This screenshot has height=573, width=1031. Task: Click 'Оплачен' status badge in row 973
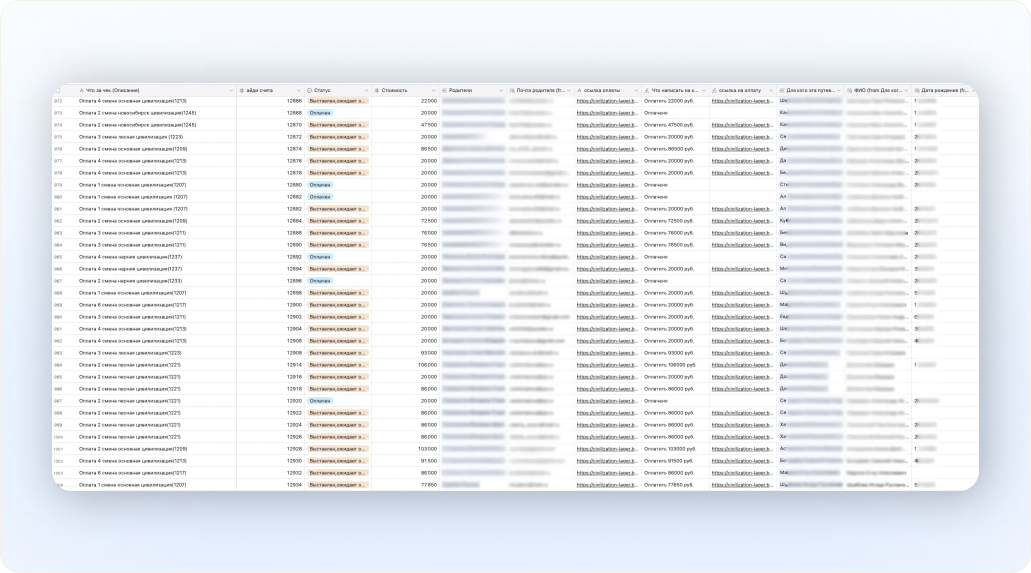pyautogui.click(x=320, y=113)
